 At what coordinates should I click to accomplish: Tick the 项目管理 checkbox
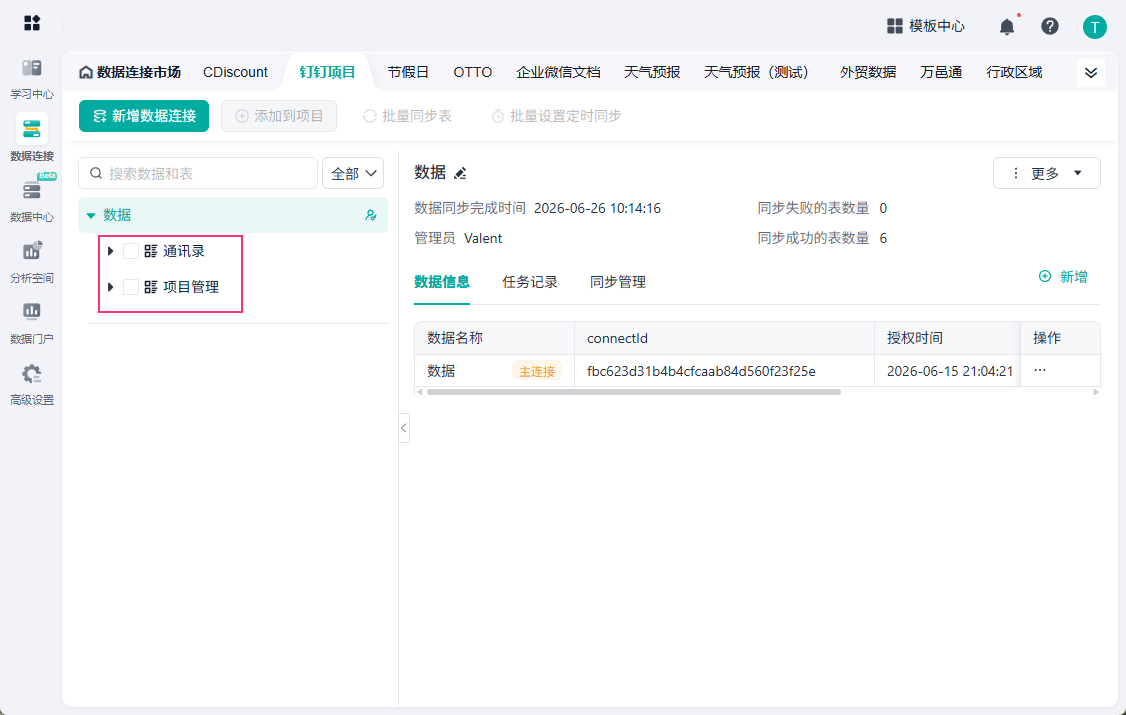[131, 287]
